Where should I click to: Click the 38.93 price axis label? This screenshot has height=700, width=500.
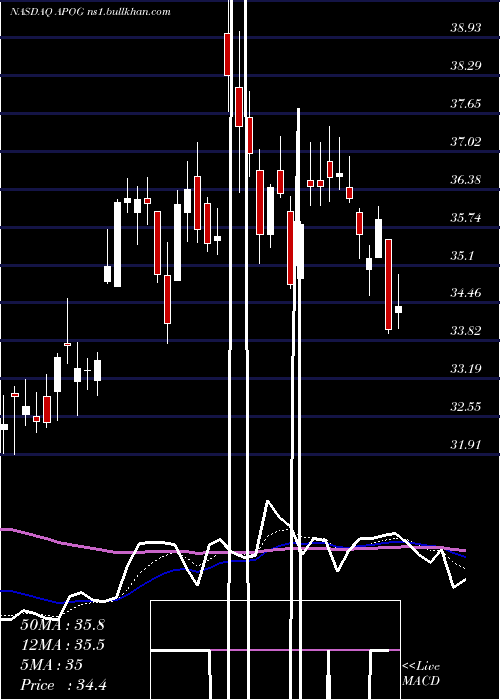click(466, 28)
